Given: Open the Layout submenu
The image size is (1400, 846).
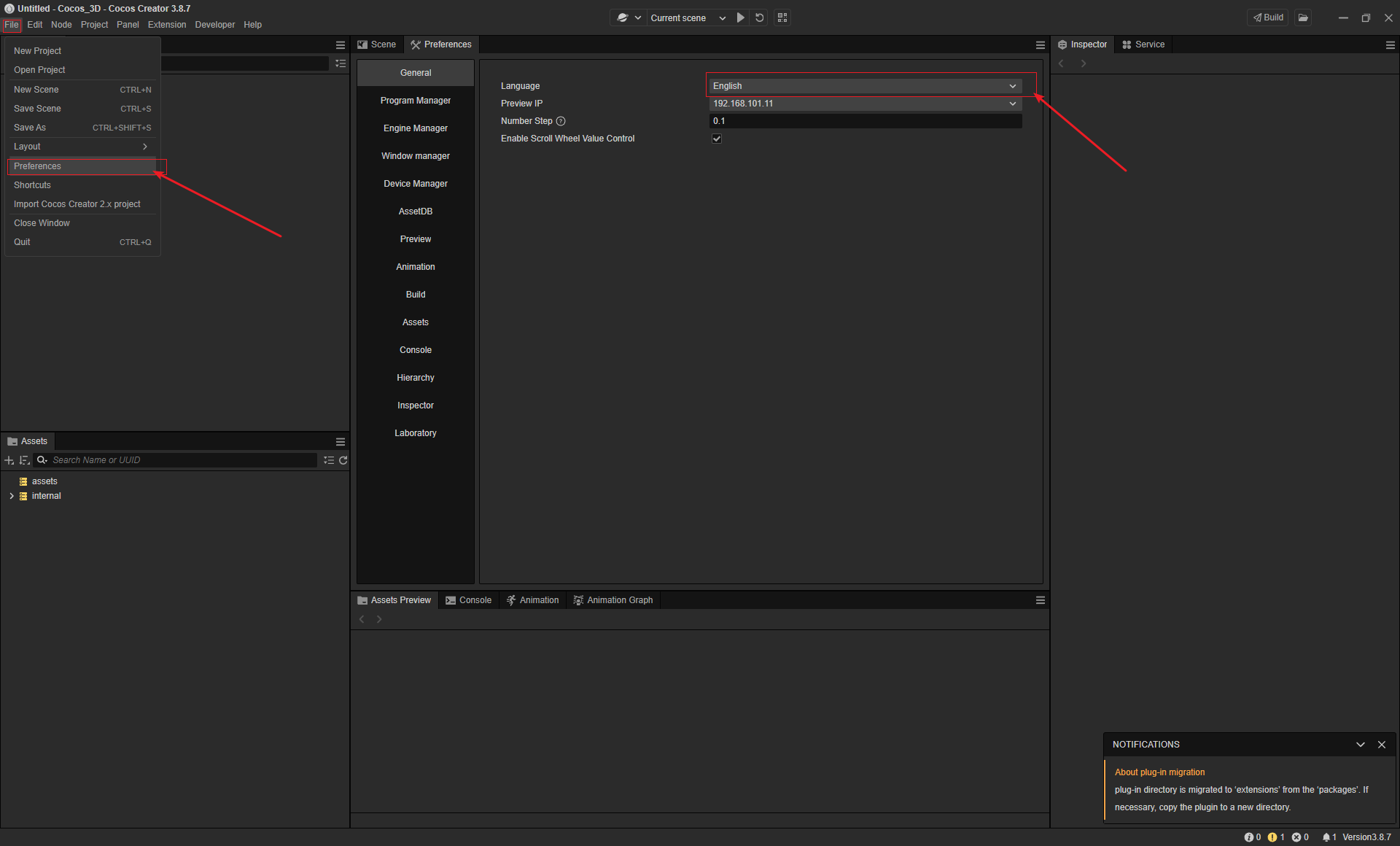Looking at the screenshot, I should point(82,147).
